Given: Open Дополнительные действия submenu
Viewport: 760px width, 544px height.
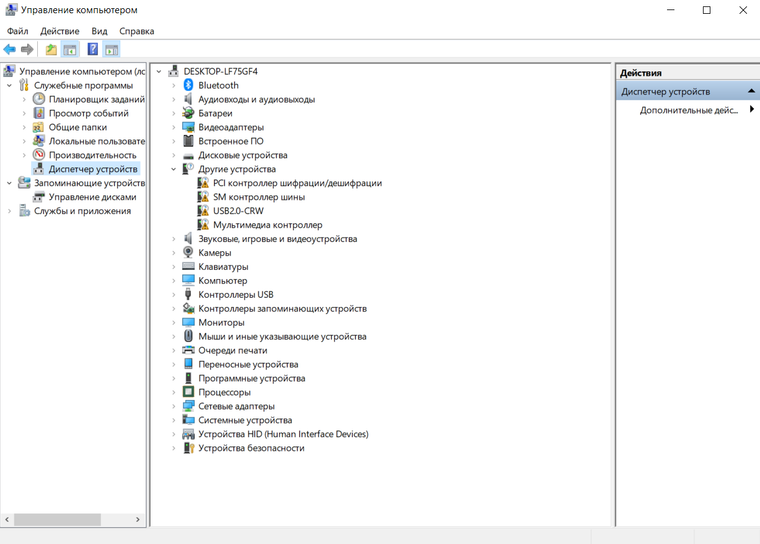Looking at the screenshot, I should [x=688, y=110].
